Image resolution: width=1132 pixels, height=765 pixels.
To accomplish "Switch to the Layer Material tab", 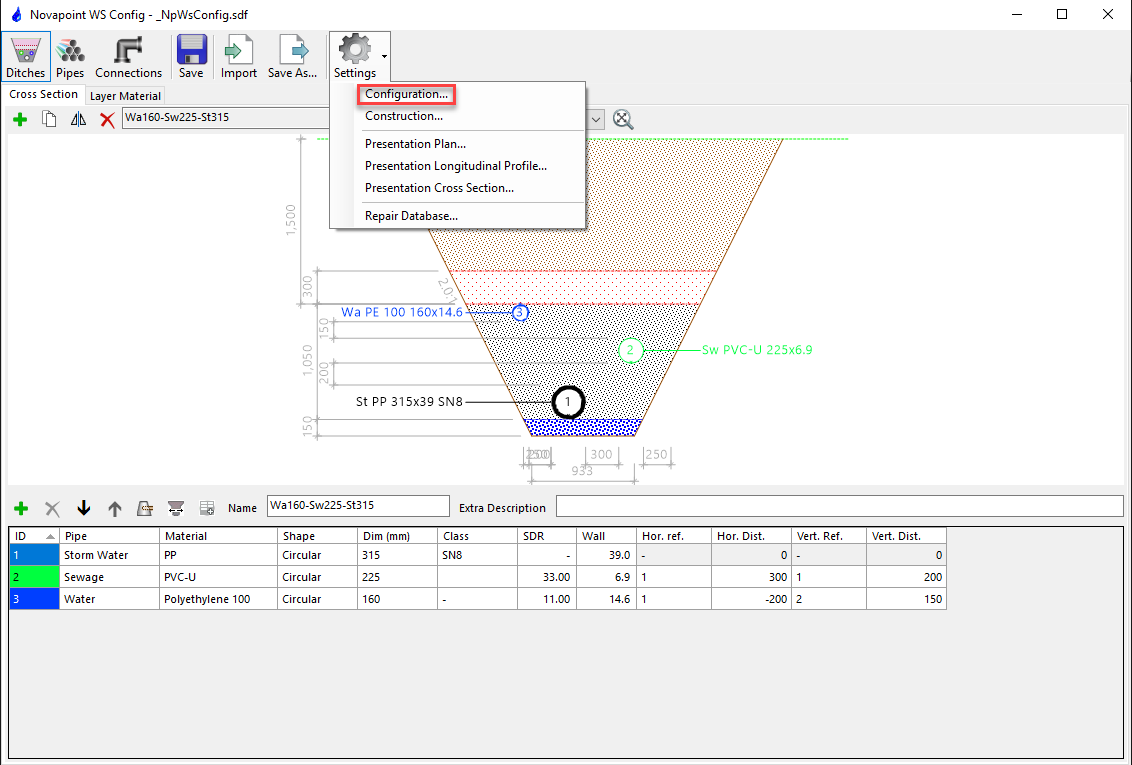I will [x=125, y=96].
